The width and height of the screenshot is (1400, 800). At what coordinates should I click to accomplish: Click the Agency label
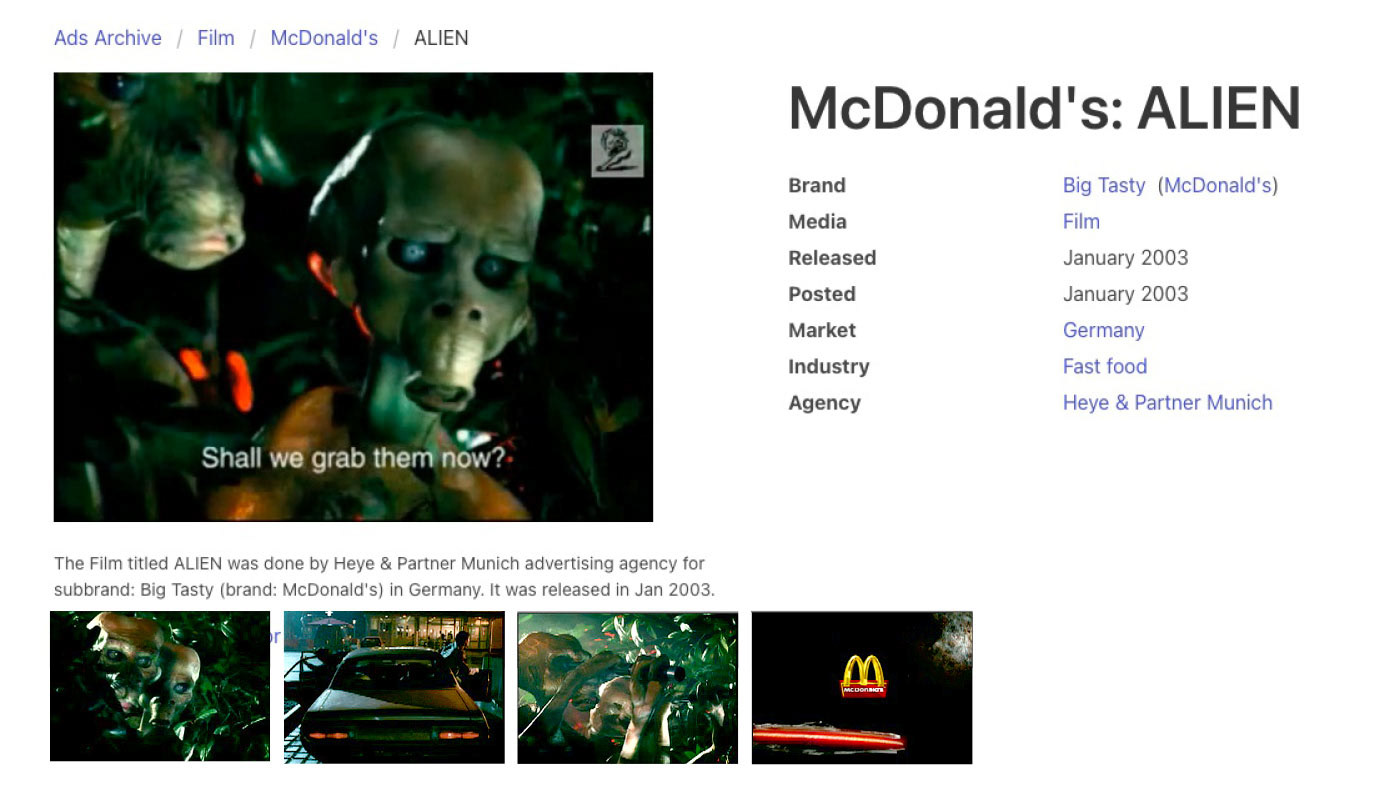pyautogui.click(x=824, y=402)
